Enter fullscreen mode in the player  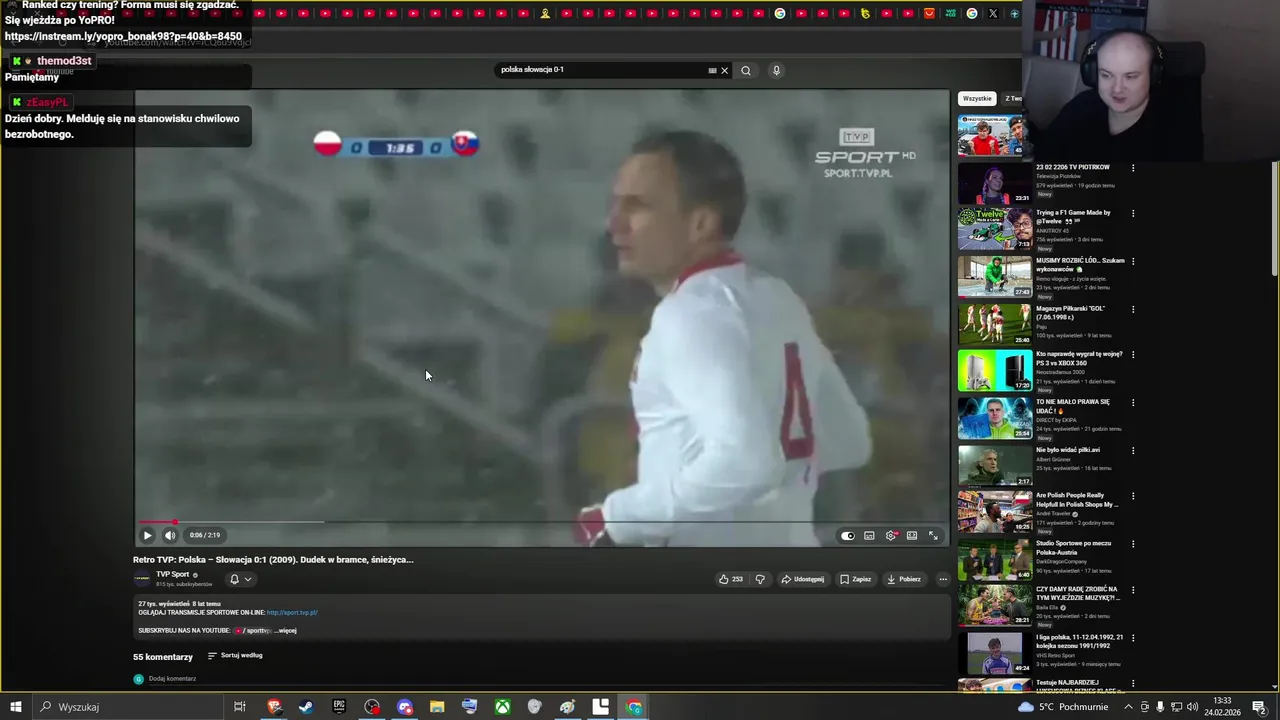[933, 536]
